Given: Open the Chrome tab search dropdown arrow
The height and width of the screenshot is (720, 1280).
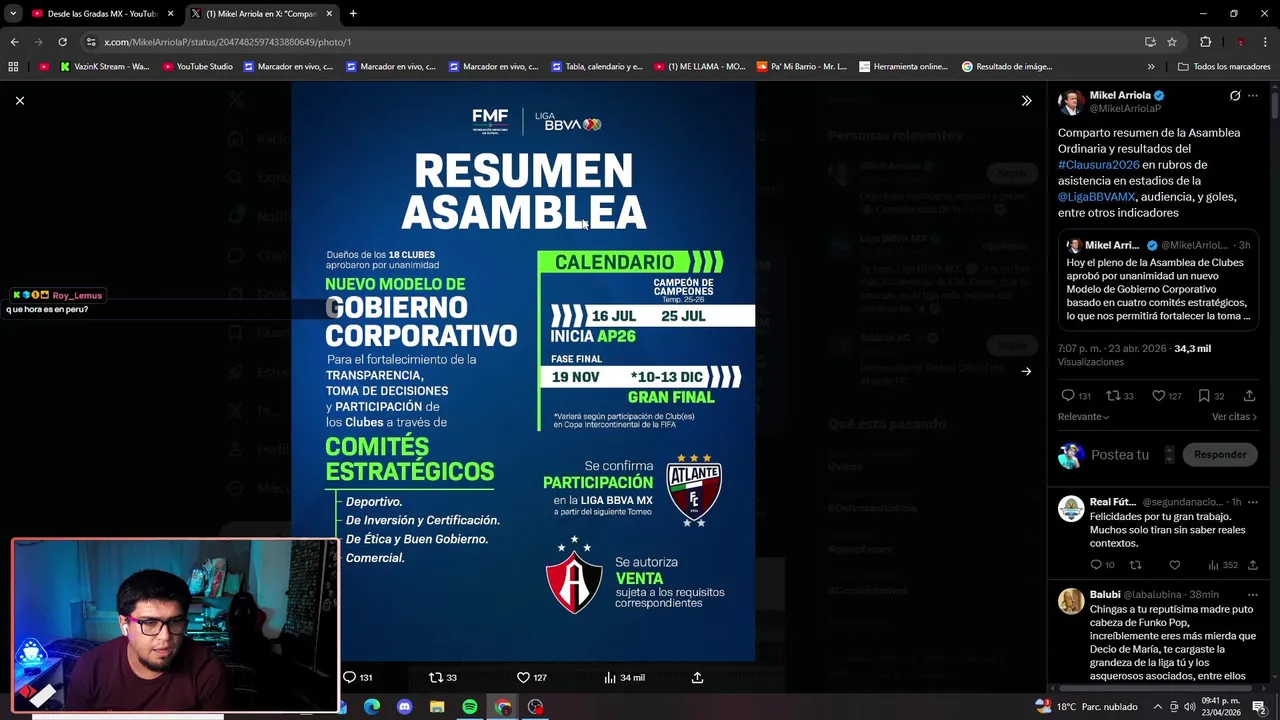Looking at the screenshot, I should (x=13, y=14).
